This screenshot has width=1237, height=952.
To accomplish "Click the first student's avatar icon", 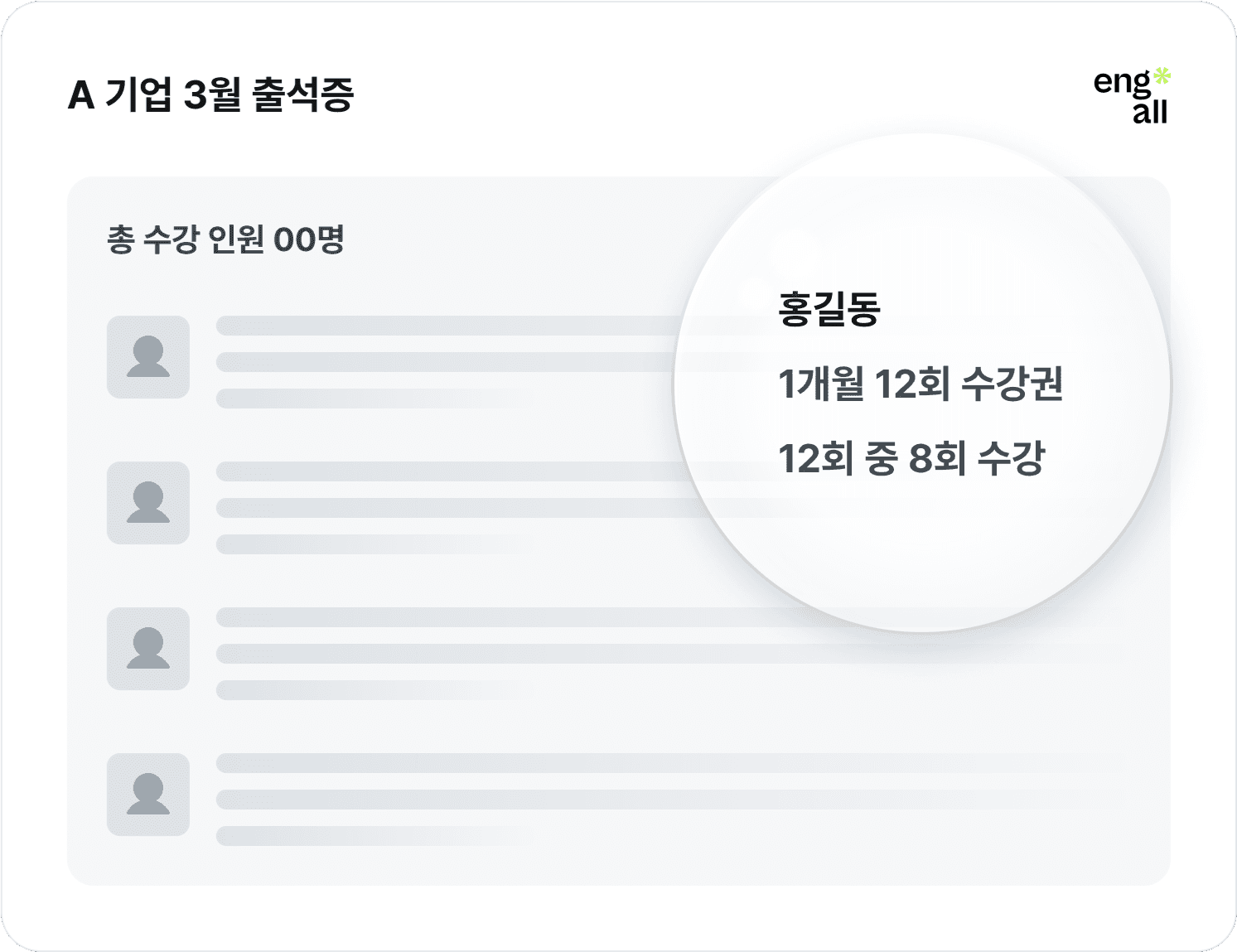I will 148,357.
